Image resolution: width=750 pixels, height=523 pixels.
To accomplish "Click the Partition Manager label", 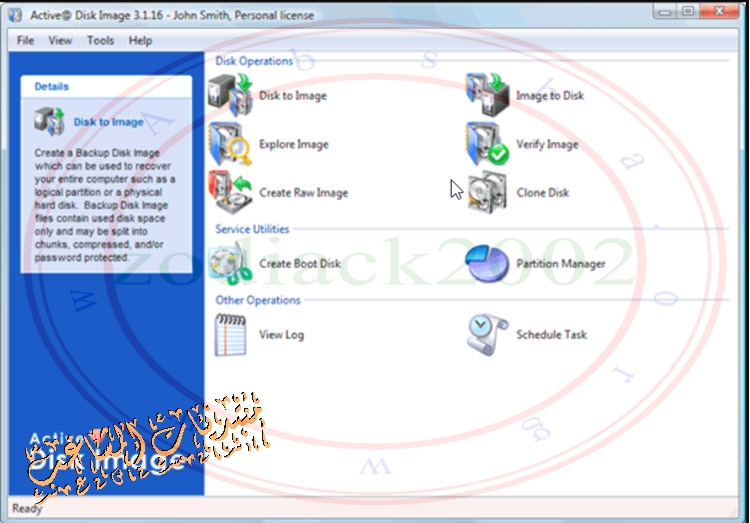I will [x=561, y=263].
